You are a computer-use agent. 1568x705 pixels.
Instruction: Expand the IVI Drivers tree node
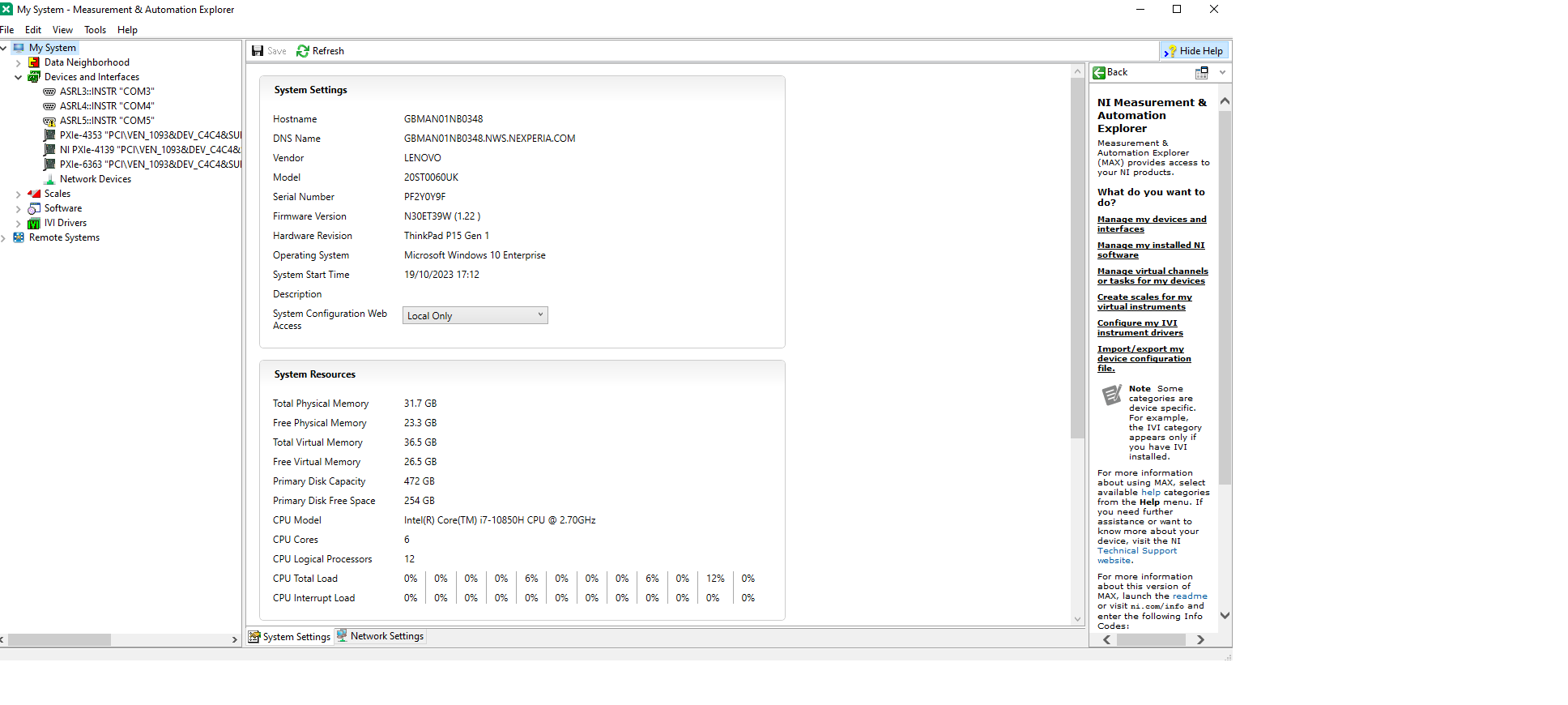tap(18, 224)
